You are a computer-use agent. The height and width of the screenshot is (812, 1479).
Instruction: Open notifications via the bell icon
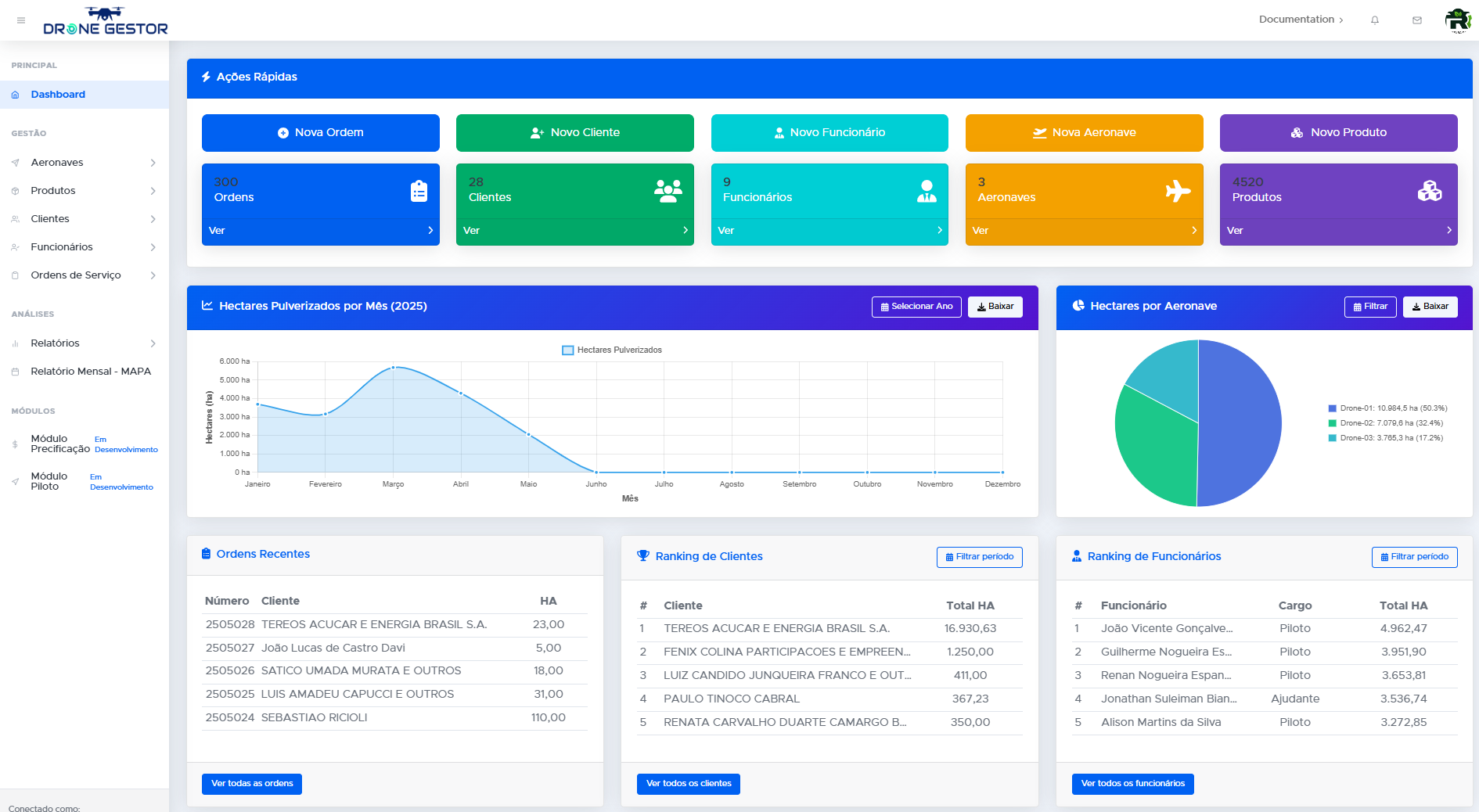point(1375,20)
